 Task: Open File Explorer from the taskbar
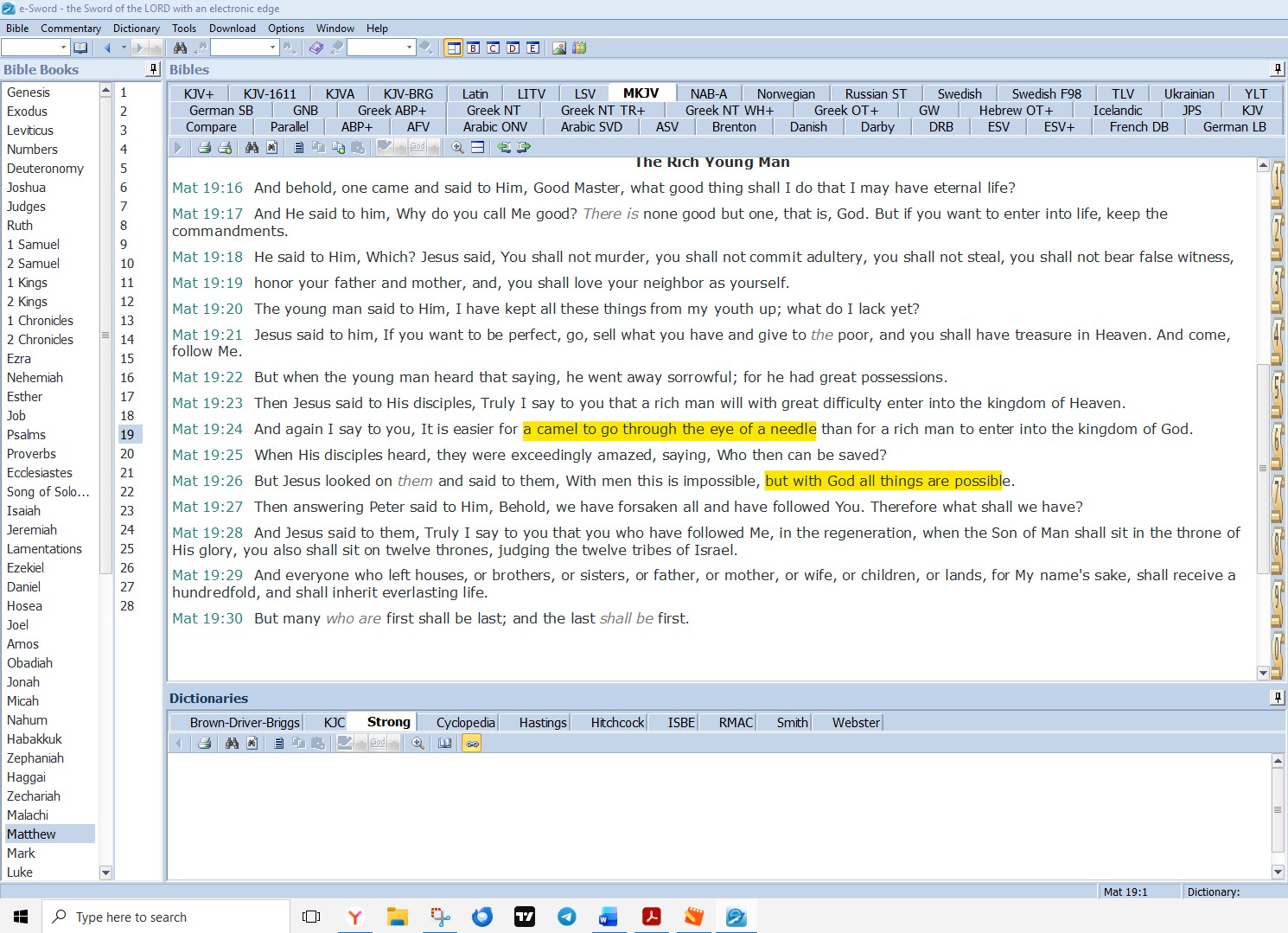point(398,917)
